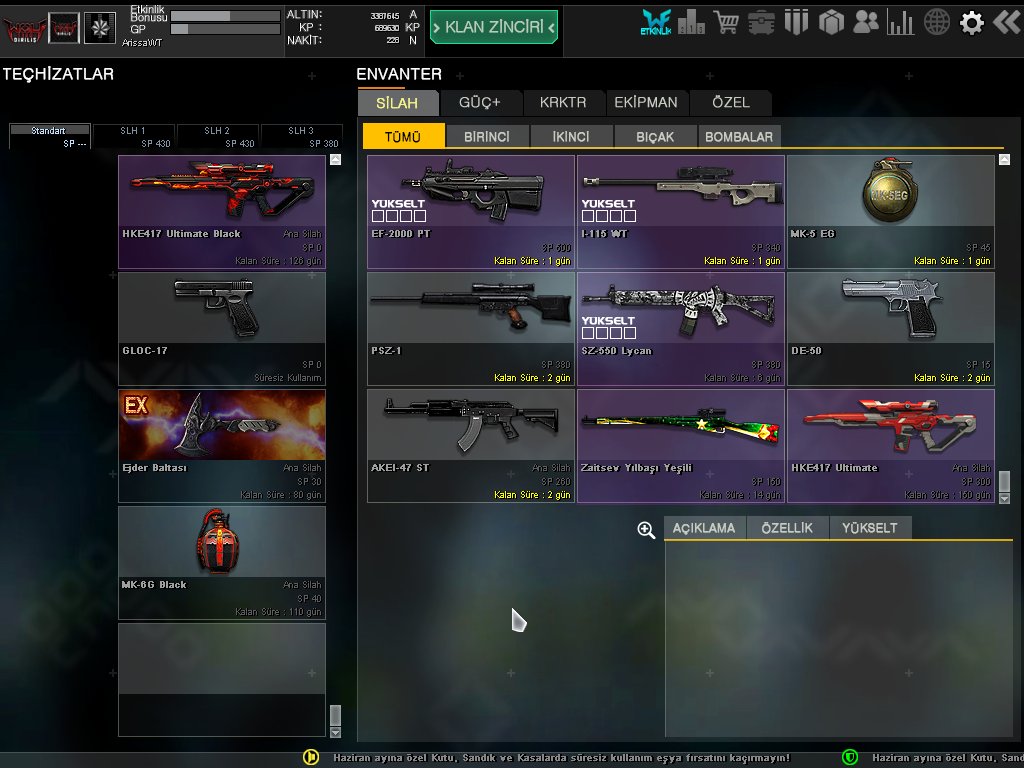This screenshot has height=768, width=1024.
Task: Select the BİRİNCİ weapon filter
Action: point(487,136)
